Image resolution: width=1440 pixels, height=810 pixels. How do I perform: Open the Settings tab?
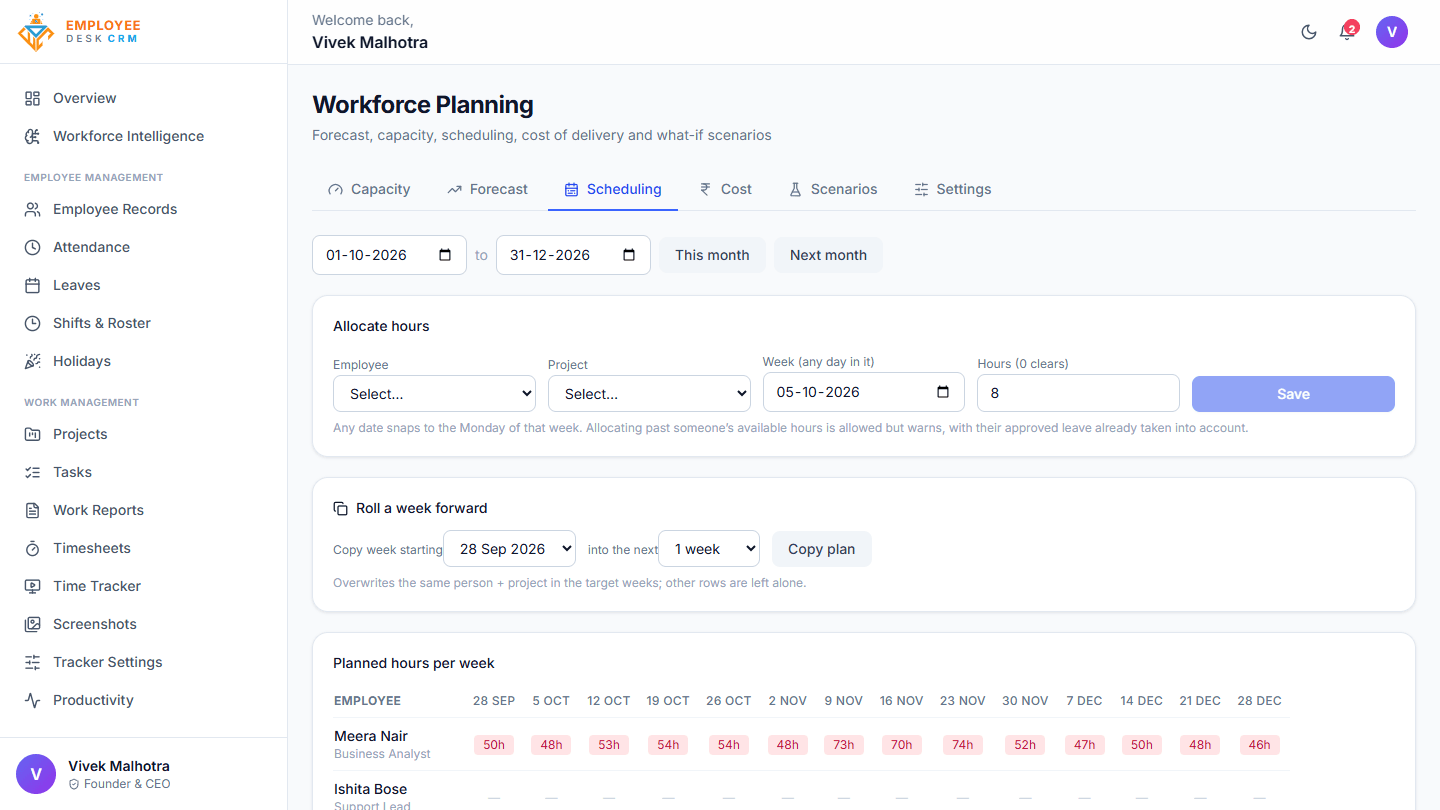click(953, 189)
